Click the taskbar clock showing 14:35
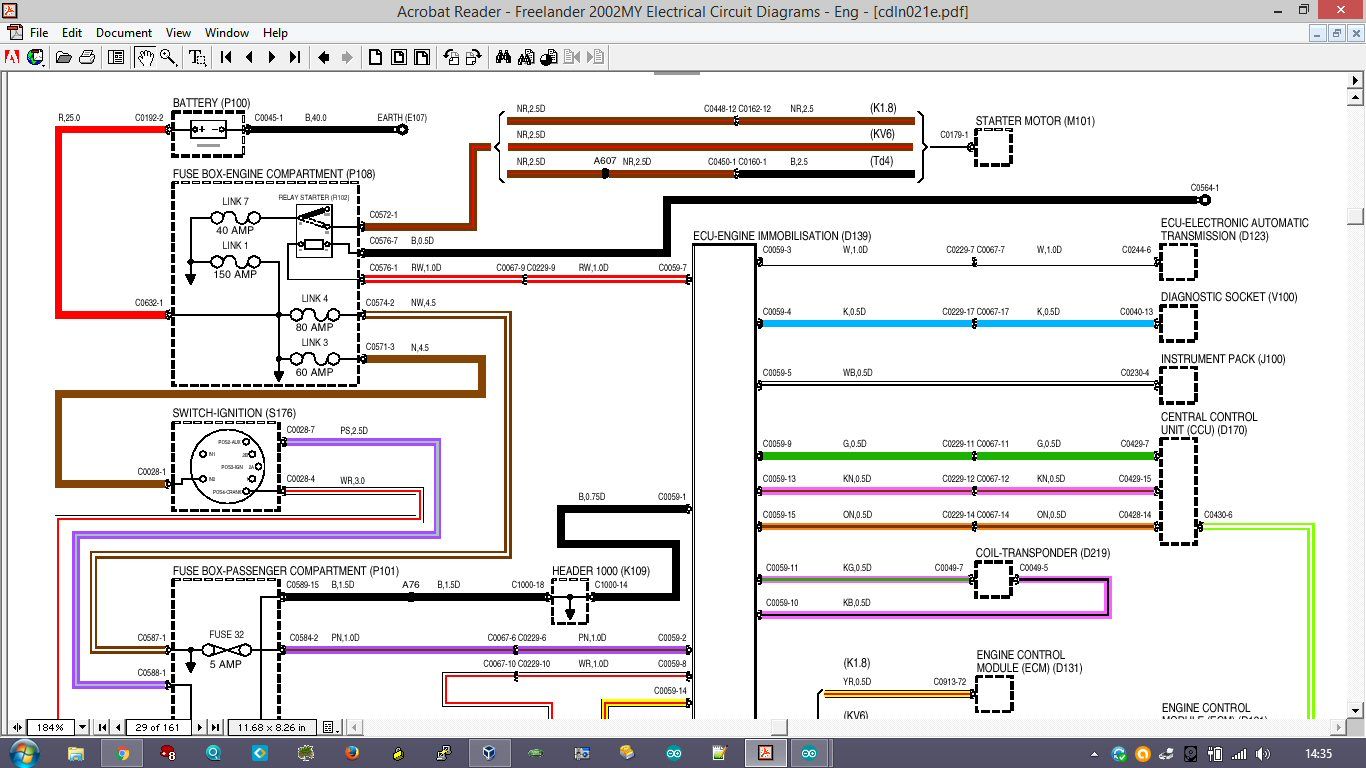 [x=1319, y=753]
